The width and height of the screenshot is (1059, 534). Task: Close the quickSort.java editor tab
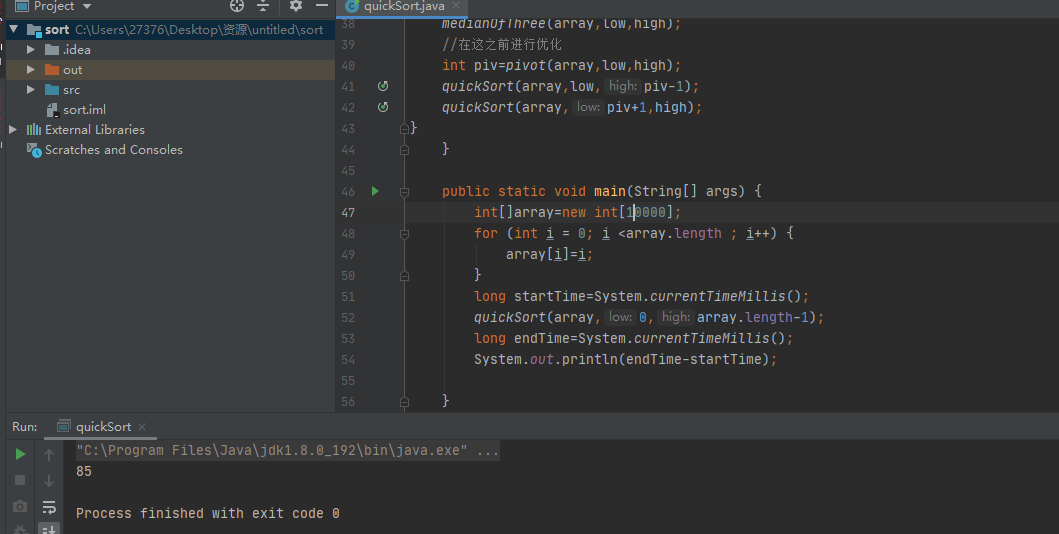click(x=456, y=6)
